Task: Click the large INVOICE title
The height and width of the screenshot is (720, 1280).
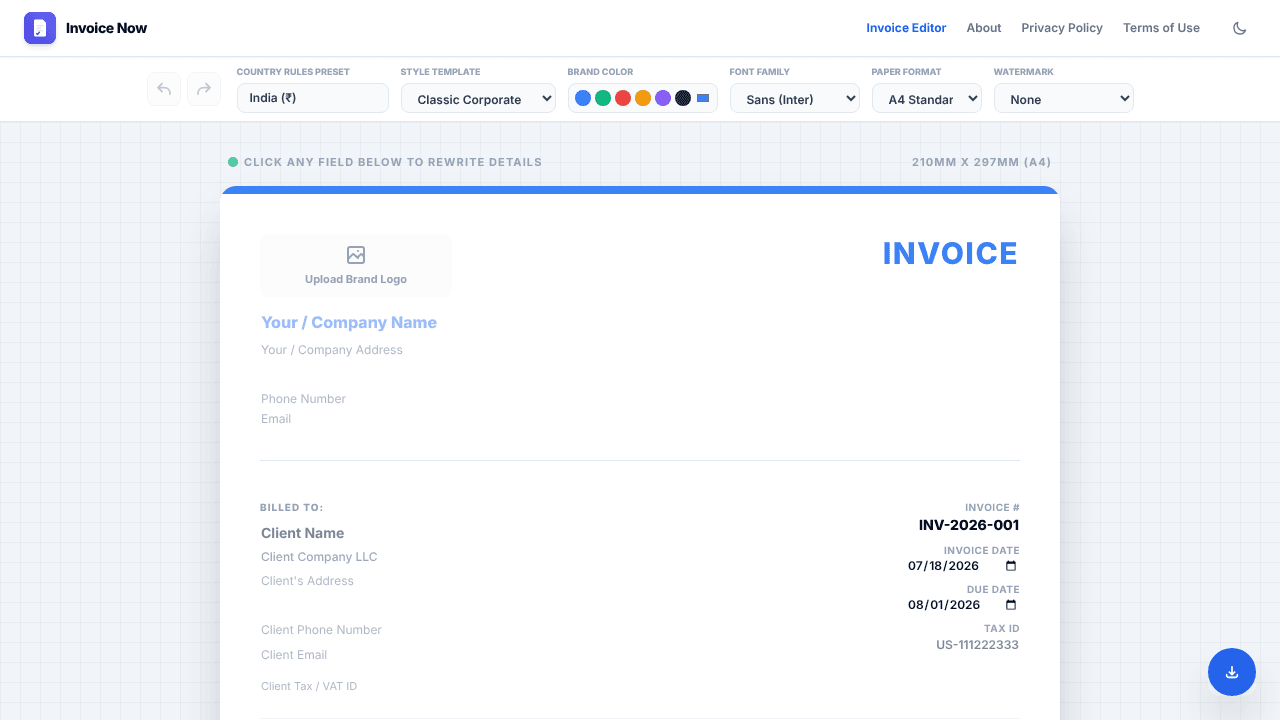Action: pos(950,254)
